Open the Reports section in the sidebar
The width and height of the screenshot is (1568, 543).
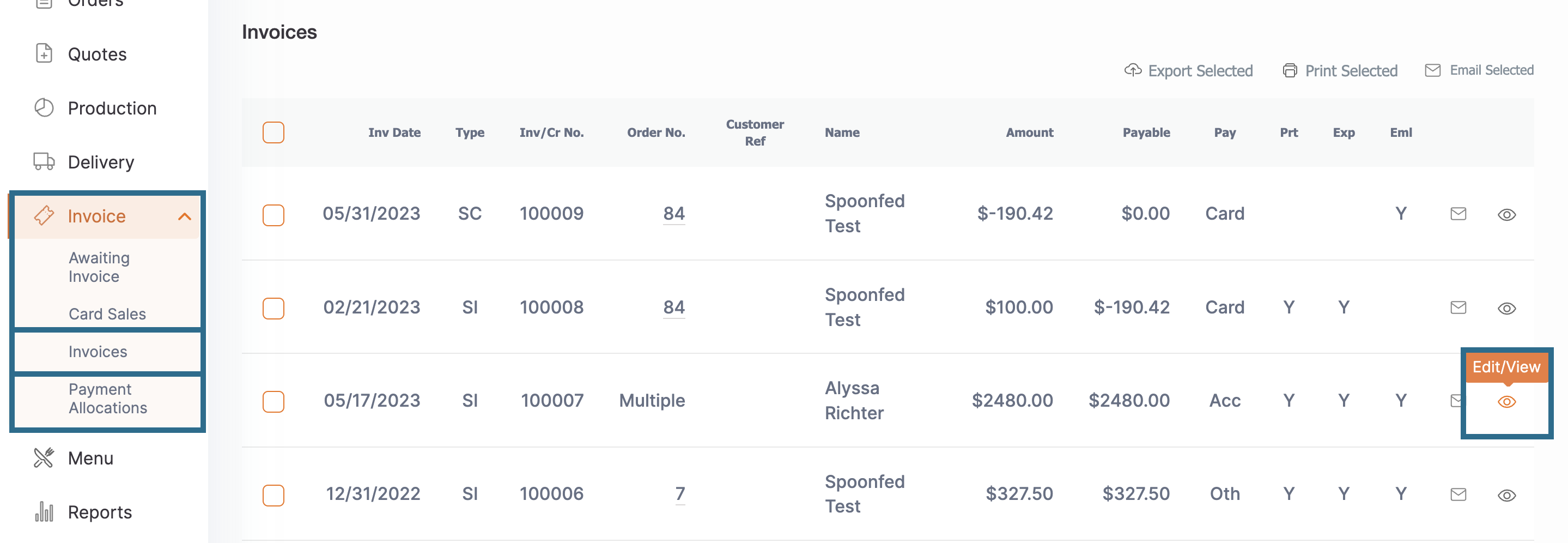pyautogui.click(x=100, y=512)
